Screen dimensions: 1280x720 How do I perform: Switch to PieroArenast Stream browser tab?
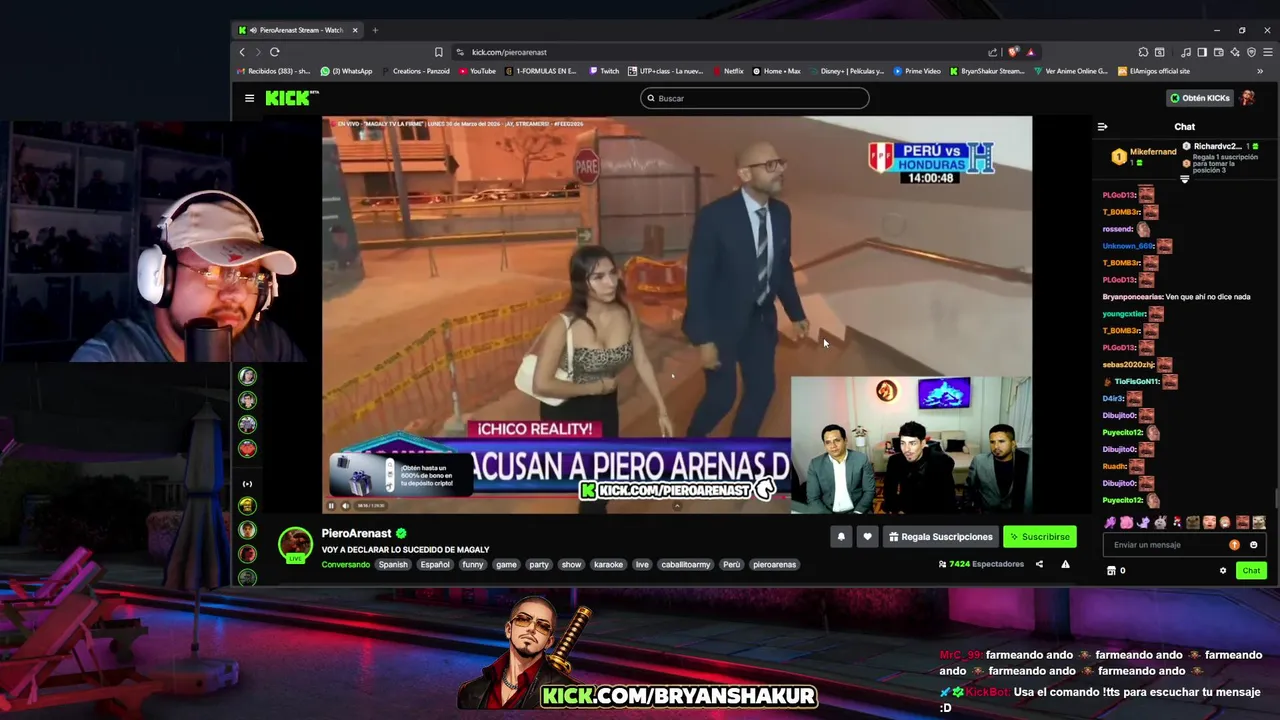pyautogui.click(x=298, y=30)
